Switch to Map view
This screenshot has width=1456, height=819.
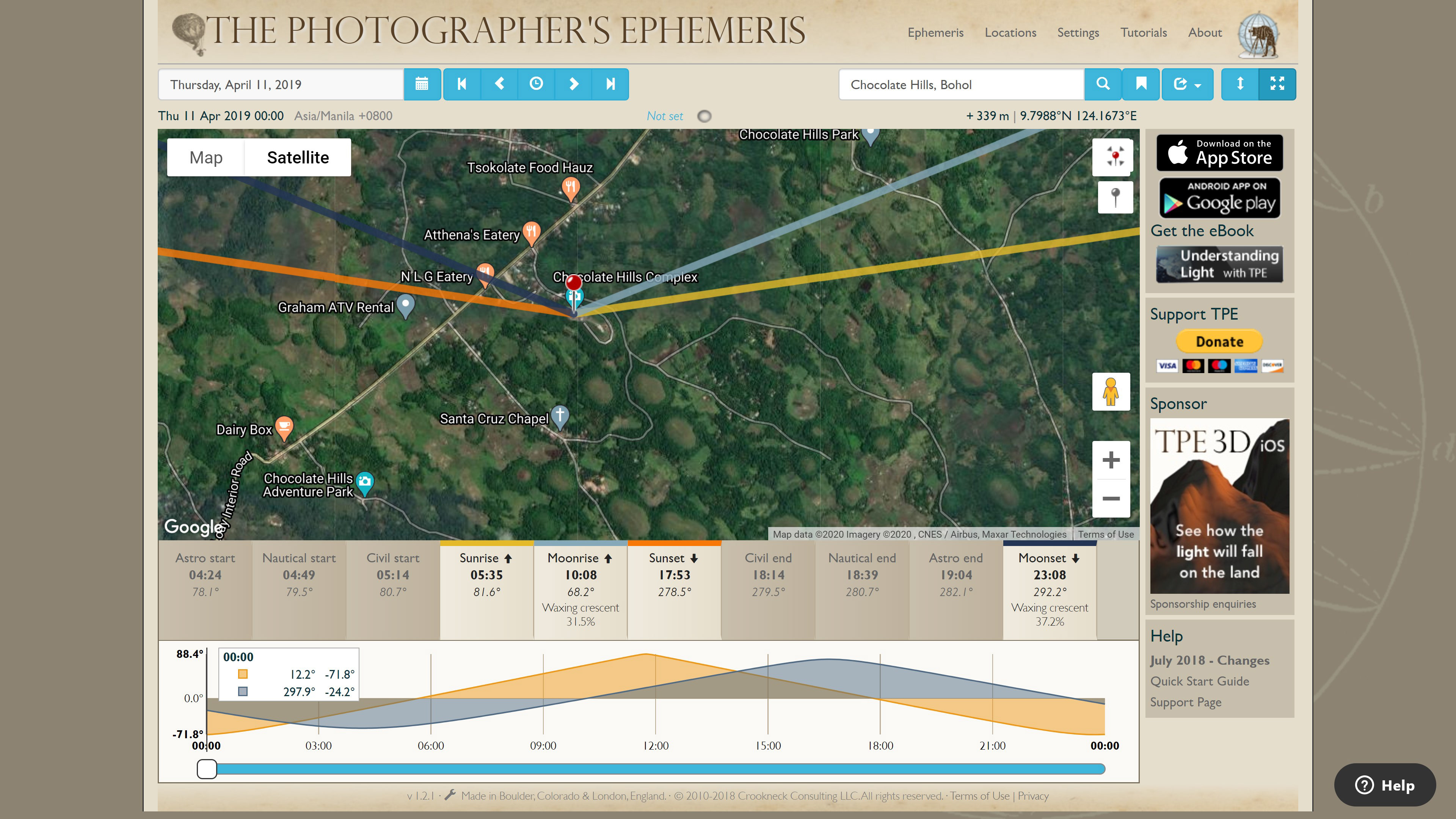tap(206, 157)
